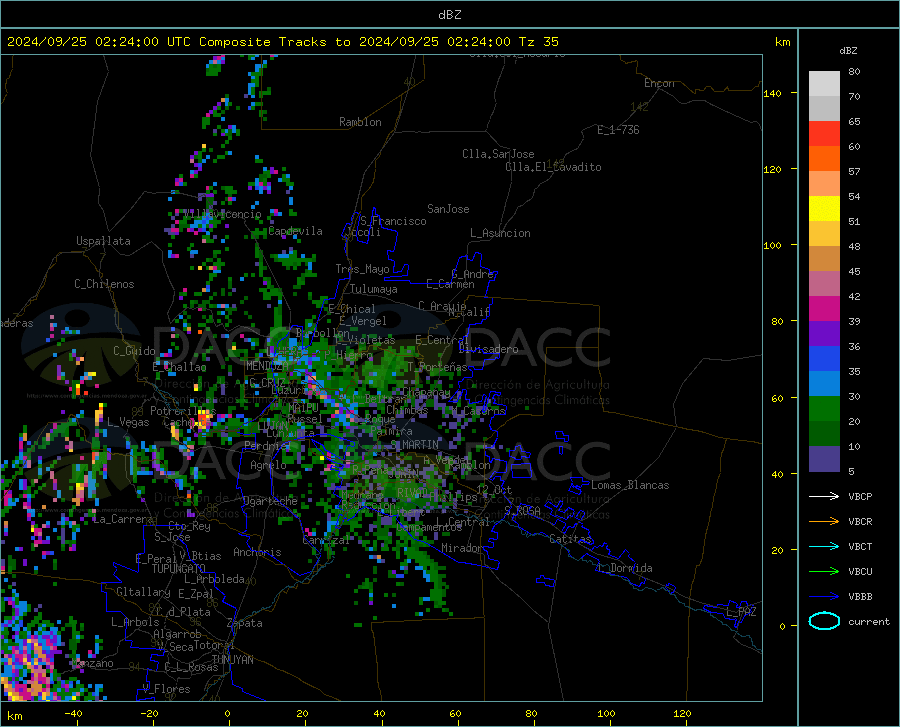
Task: Click the C_Guido map label
Action: click(x=134, y=351)
